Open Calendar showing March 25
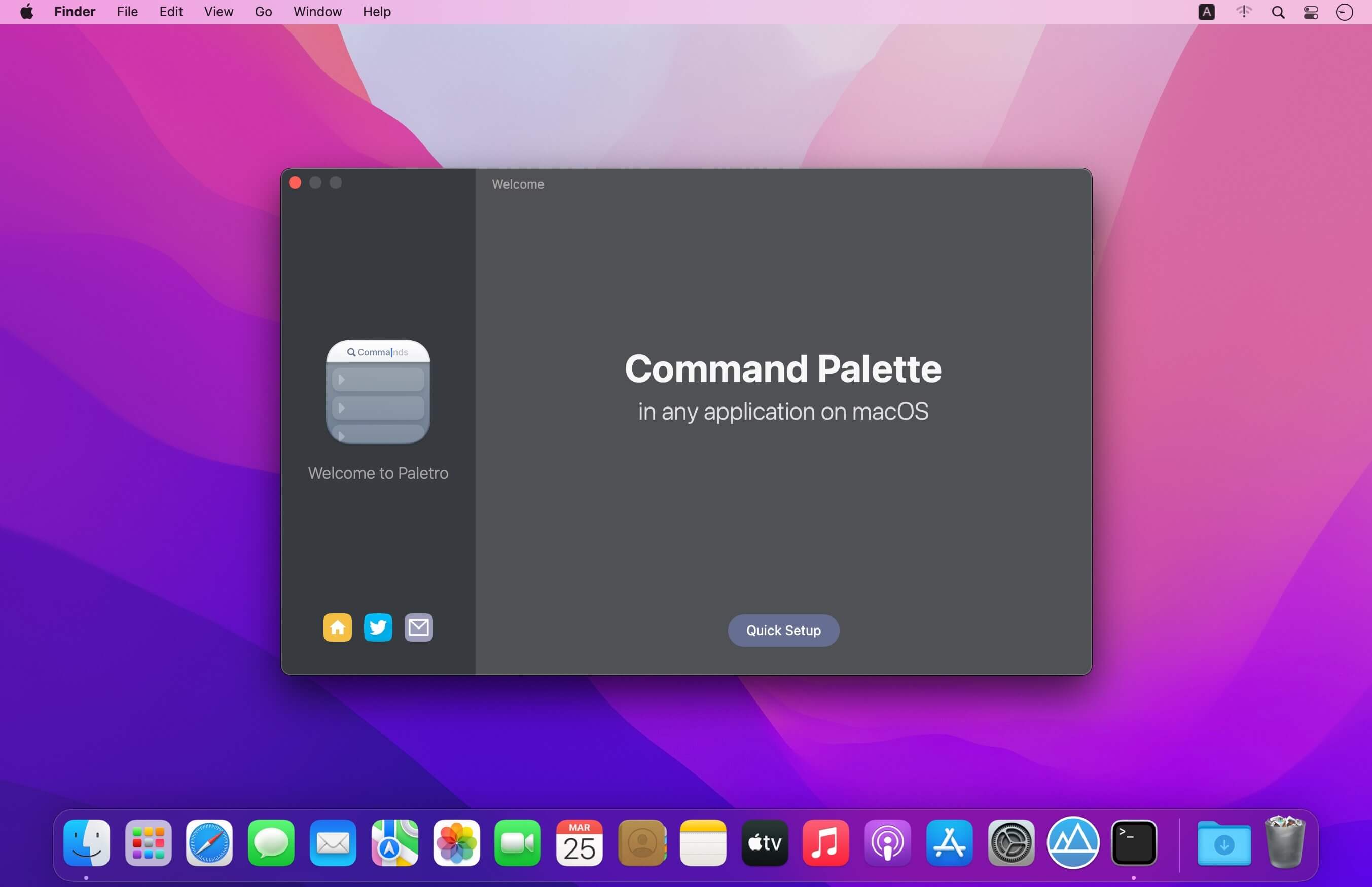This screenshot has width=1372, height=887. (579, 843)
